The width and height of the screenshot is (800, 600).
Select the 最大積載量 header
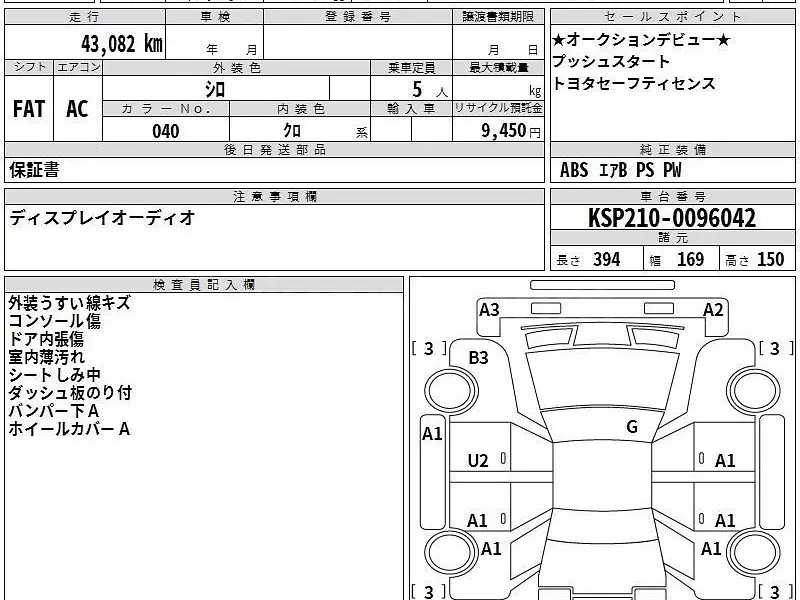click(x=498, y=67)
